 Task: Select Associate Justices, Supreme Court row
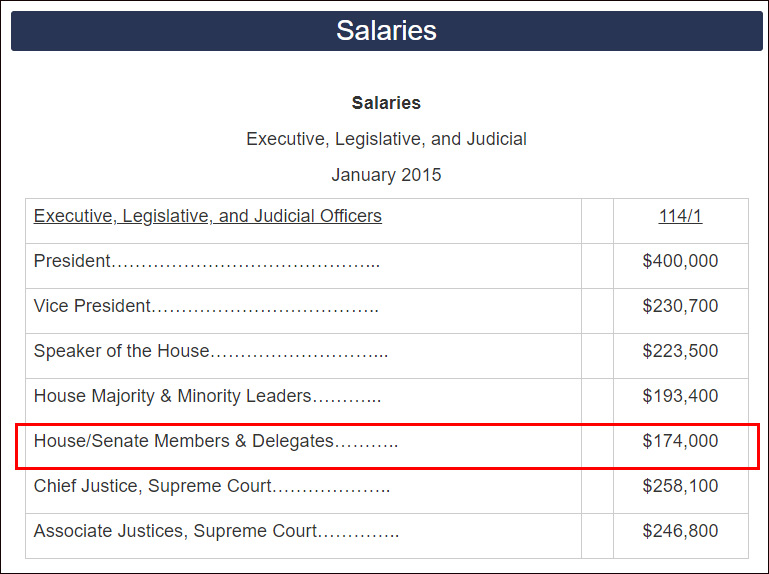coord(176,531)
